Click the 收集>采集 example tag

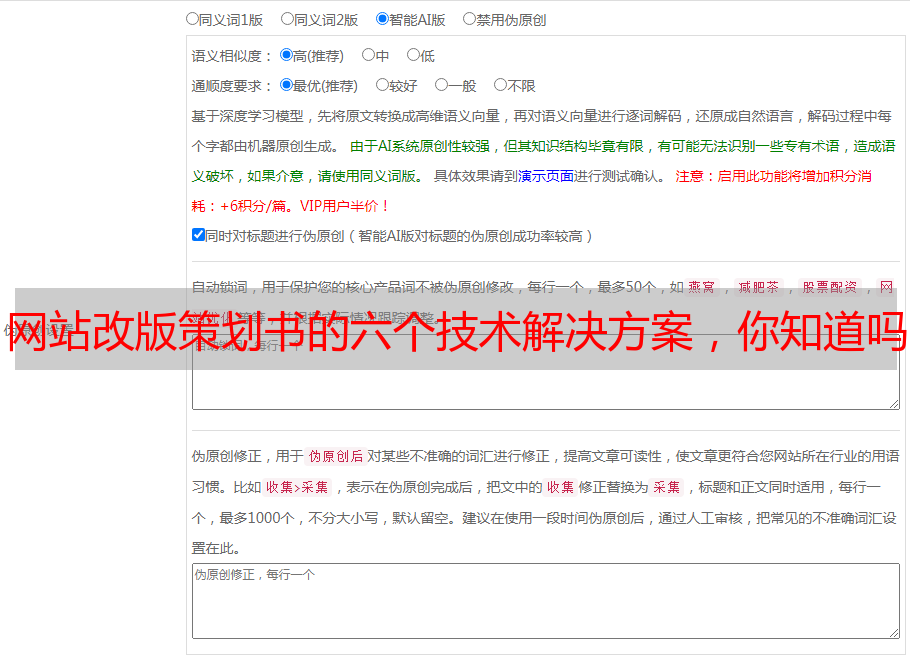297,487
